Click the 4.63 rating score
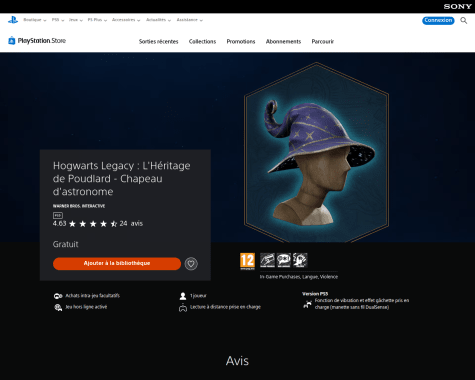Image resolution: width=475 pixels, height=380 pixels. pyautogui.click(x=59, y=223)
